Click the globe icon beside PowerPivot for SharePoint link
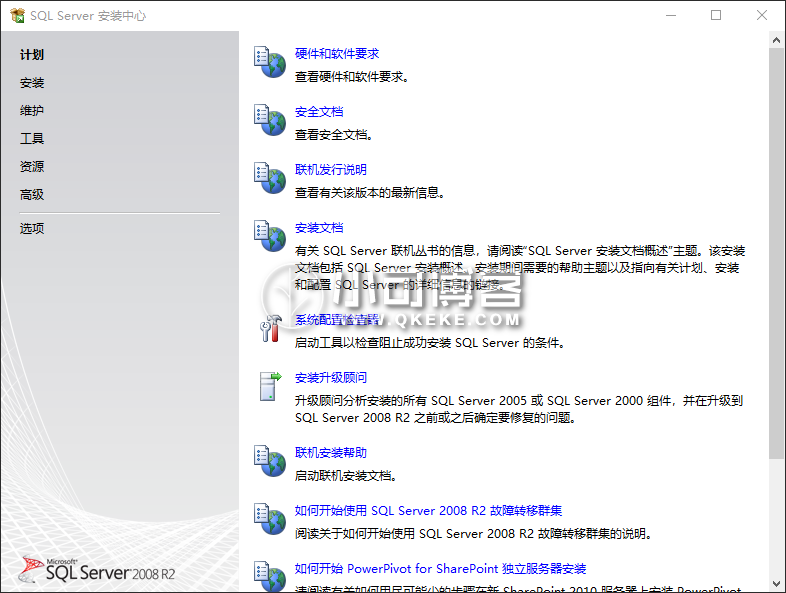 point(270,576)
